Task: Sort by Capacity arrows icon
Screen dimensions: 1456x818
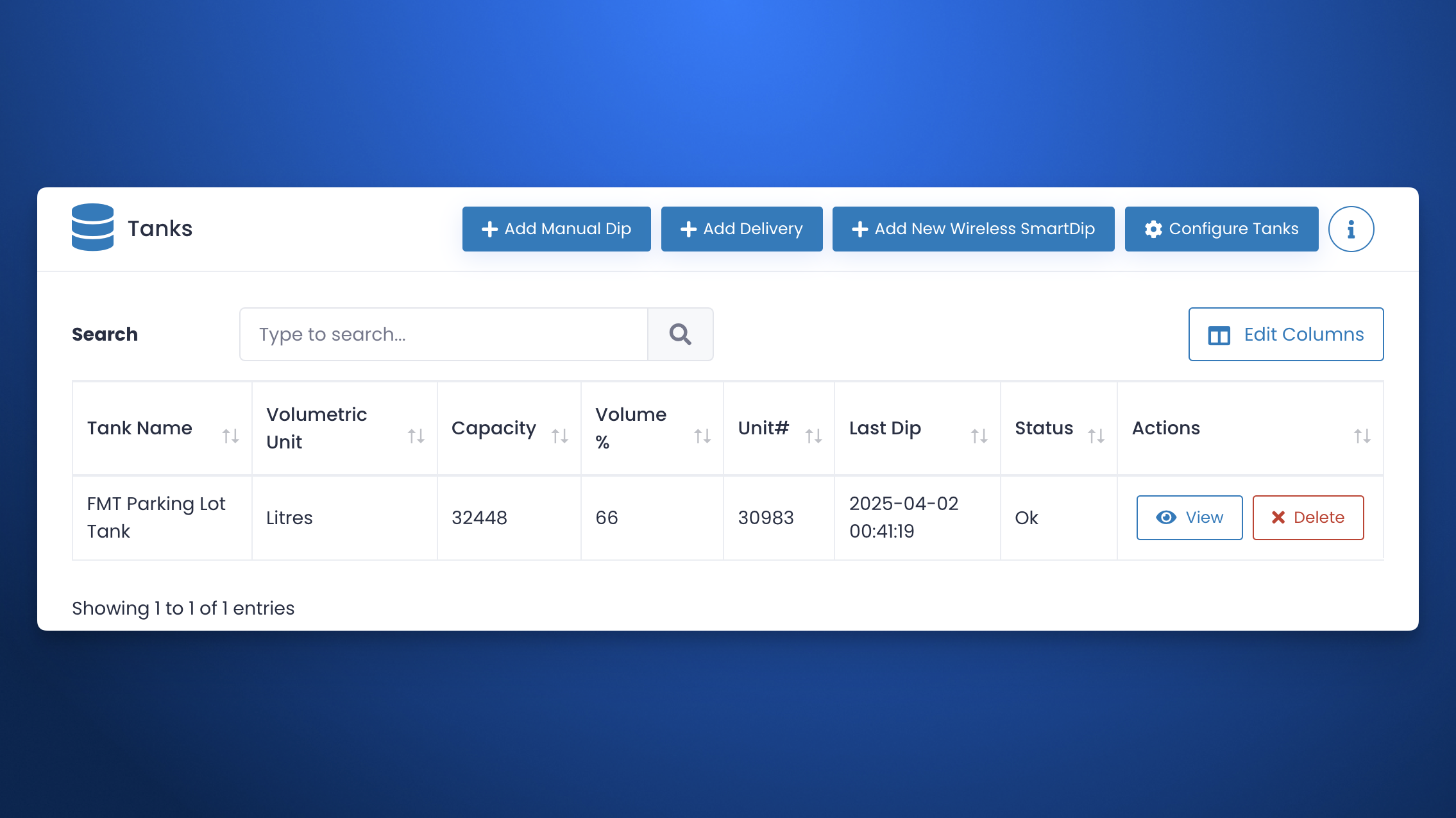Action: point(559,436)
